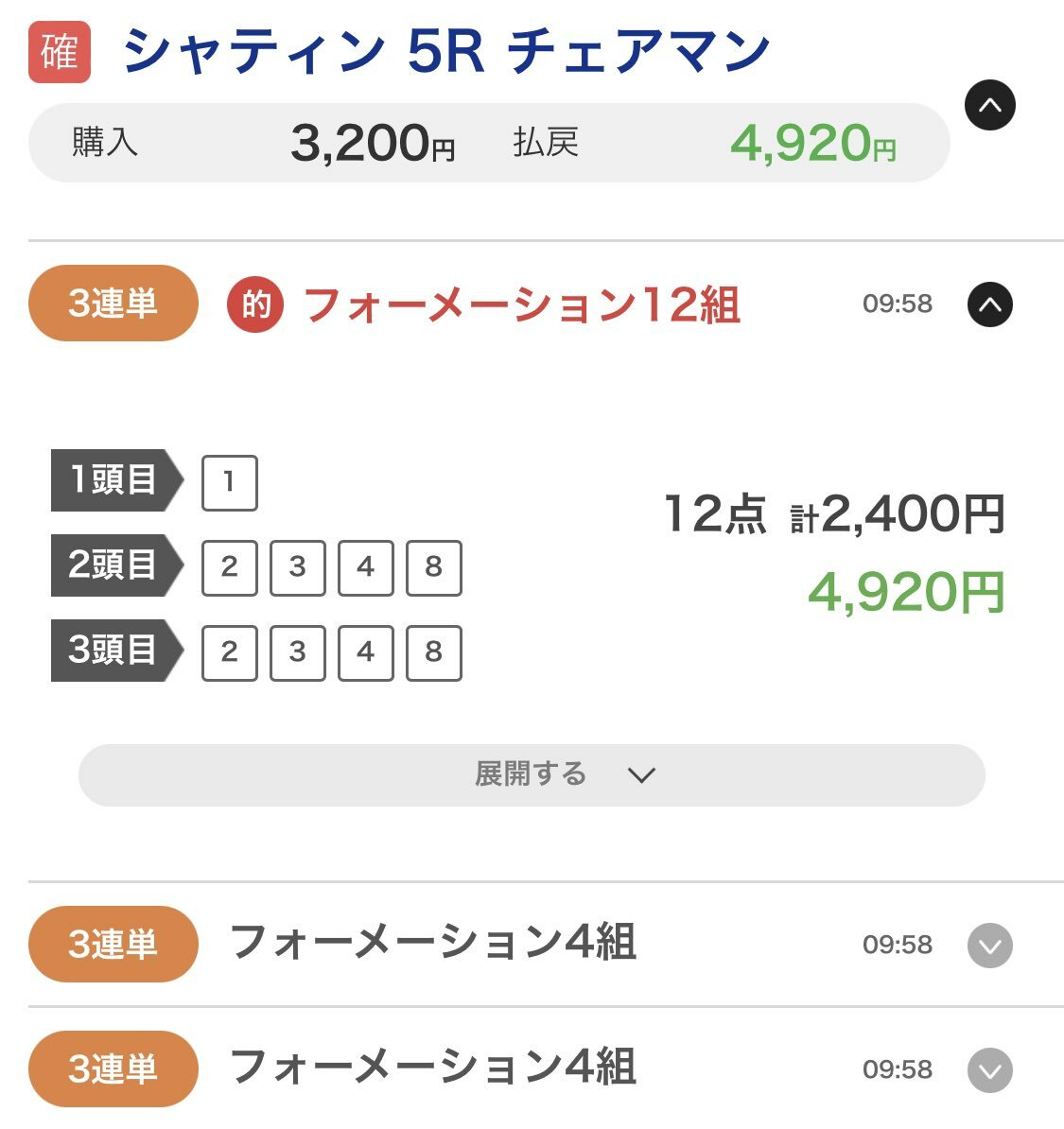The width and height of the screenshot is (1064, 1129).
Task: Expand the first フォーメーション4組 chevron
Action: coord(990,946)
